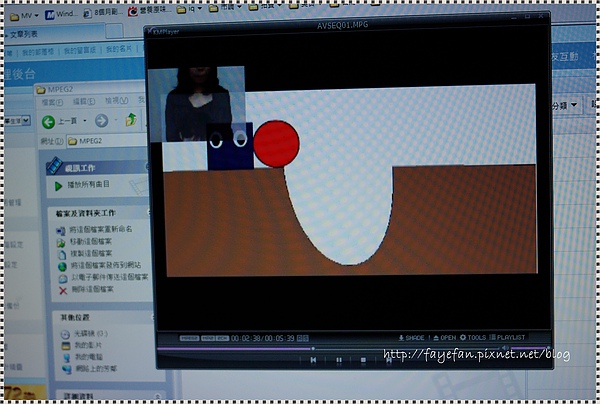Open the 分類 dropdown on the right
The height and width of the screenshot is (404, 600).
coord(565,105)
